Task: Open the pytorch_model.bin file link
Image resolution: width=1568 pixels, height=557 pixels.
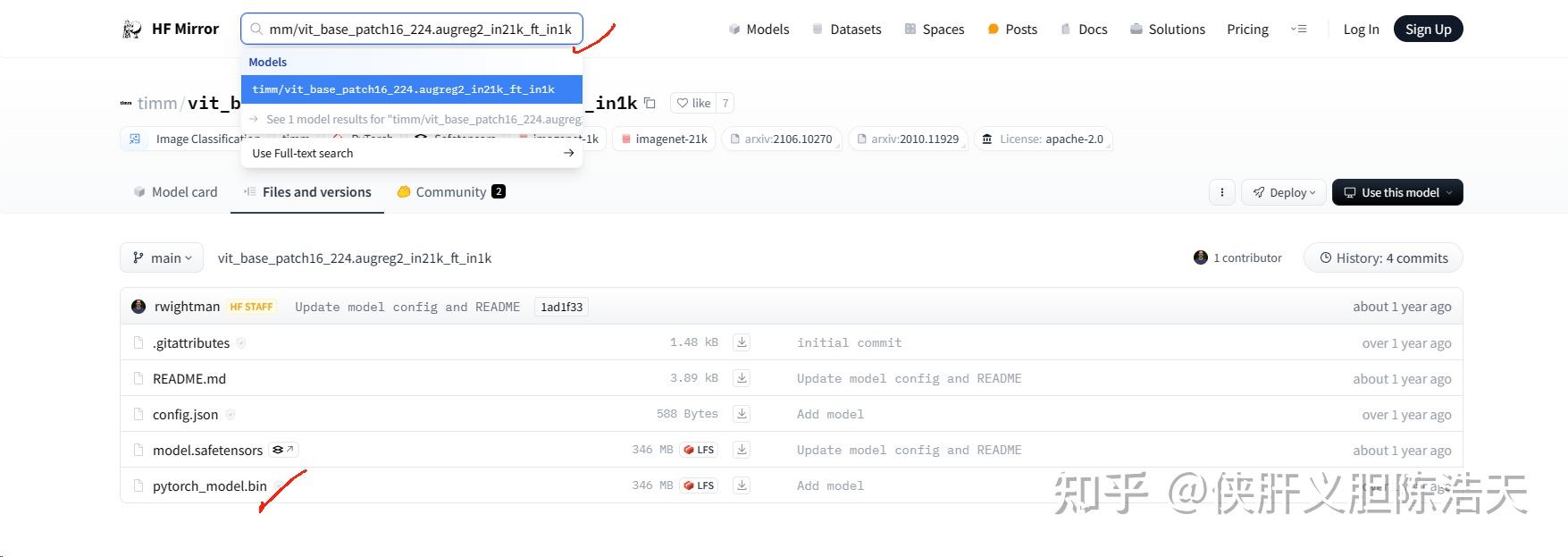Action: tap(210, 486)
